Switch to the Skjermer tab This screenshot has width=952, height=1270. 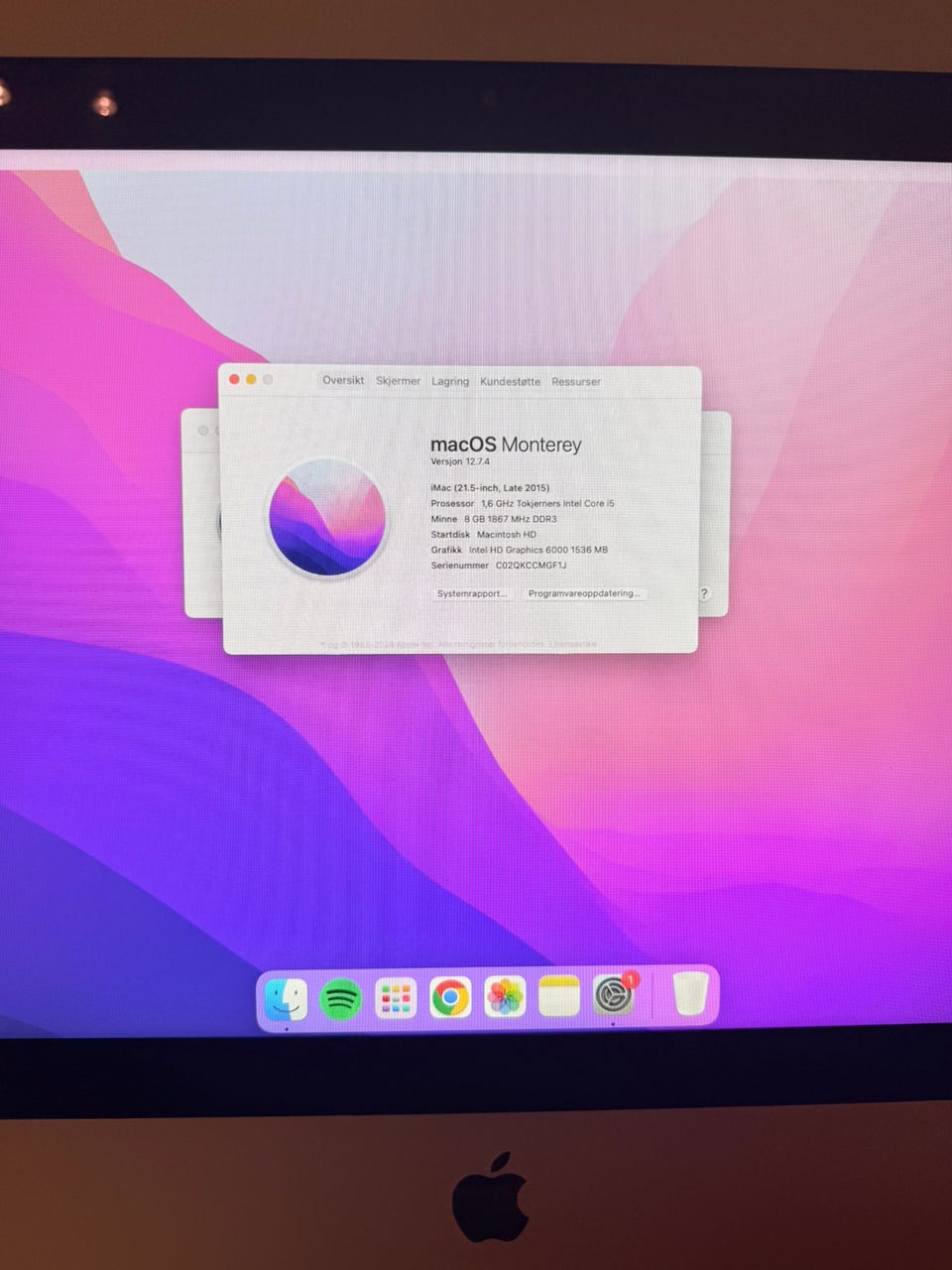point(398,381)
